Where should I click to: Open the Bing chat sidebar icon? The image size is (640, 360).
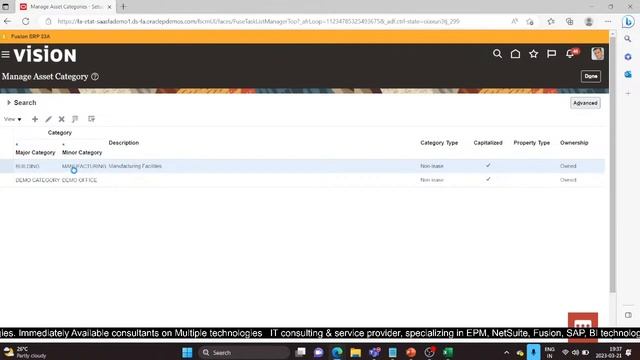pos(628,22)
